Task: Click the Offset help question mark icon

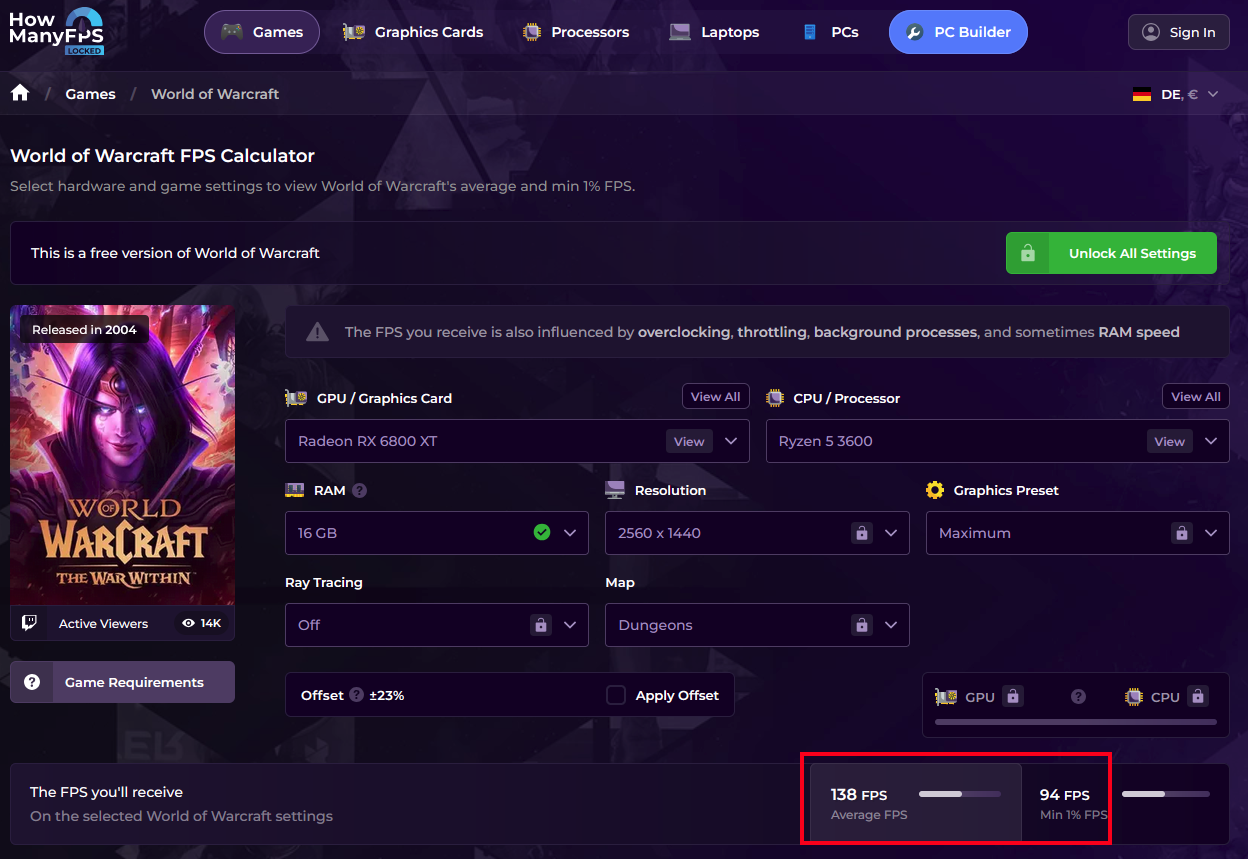Action: click(356, 694)
